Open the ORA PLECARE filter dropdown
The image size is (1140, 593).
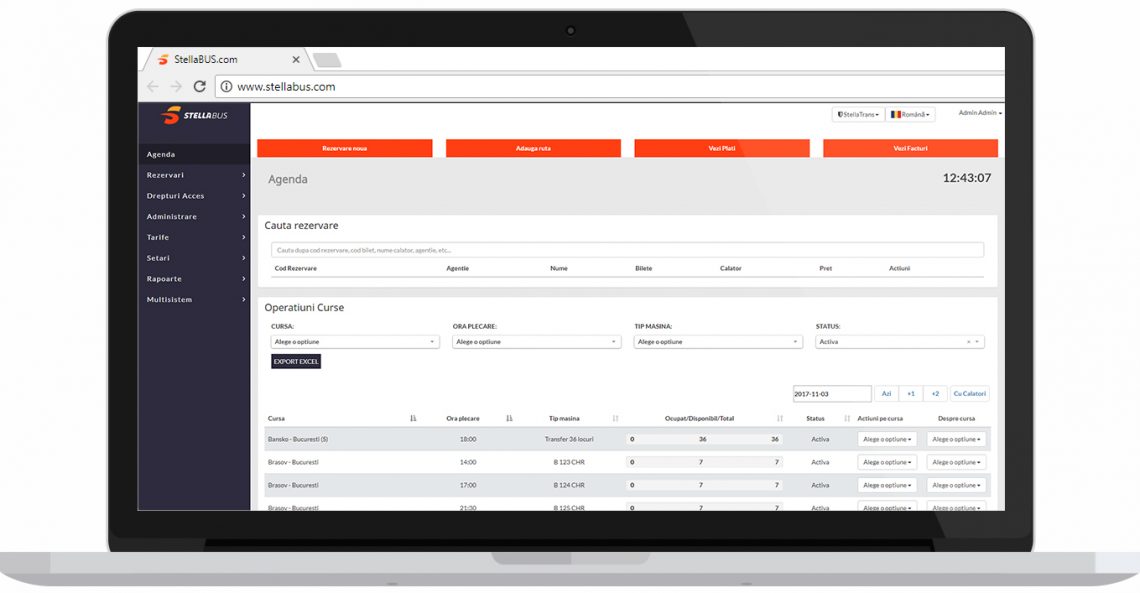pos(537,342)
